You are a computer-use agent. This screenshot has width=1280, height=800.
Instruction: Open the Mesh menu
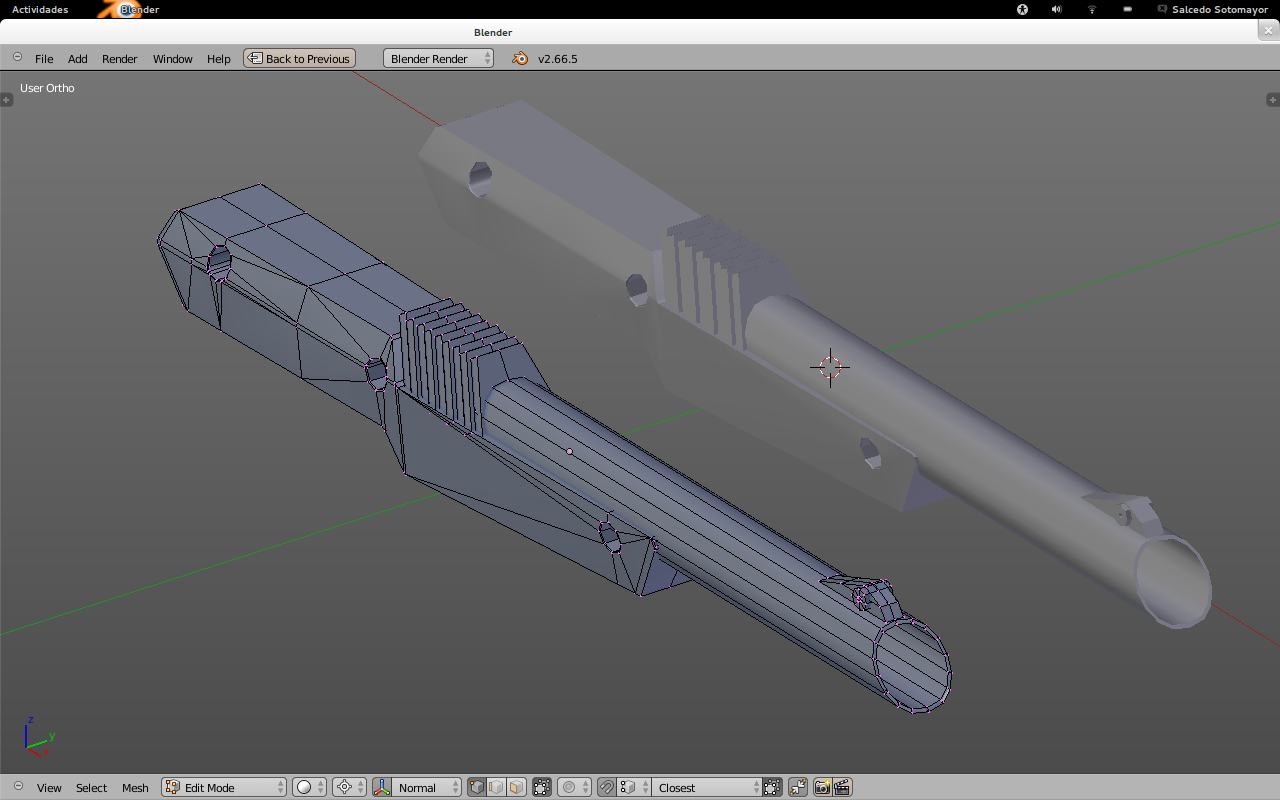(x=135, y=788)
